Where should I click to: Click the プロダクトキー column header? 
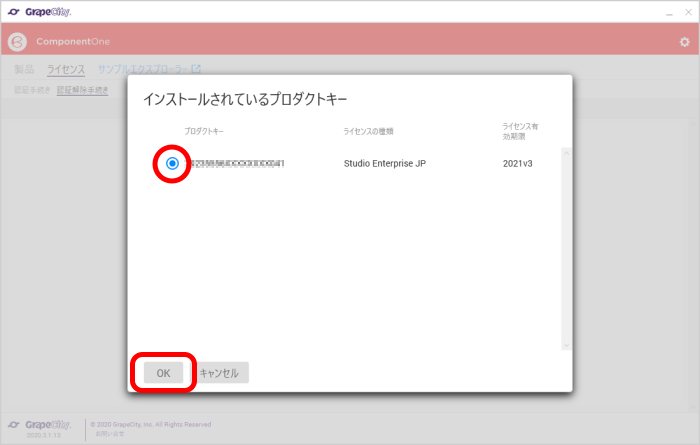[x=204, y=131]
